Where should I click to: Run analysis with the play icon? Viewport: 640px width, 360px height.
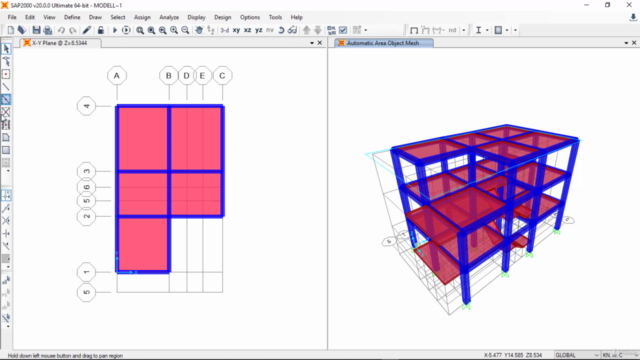tap(115, 30)
